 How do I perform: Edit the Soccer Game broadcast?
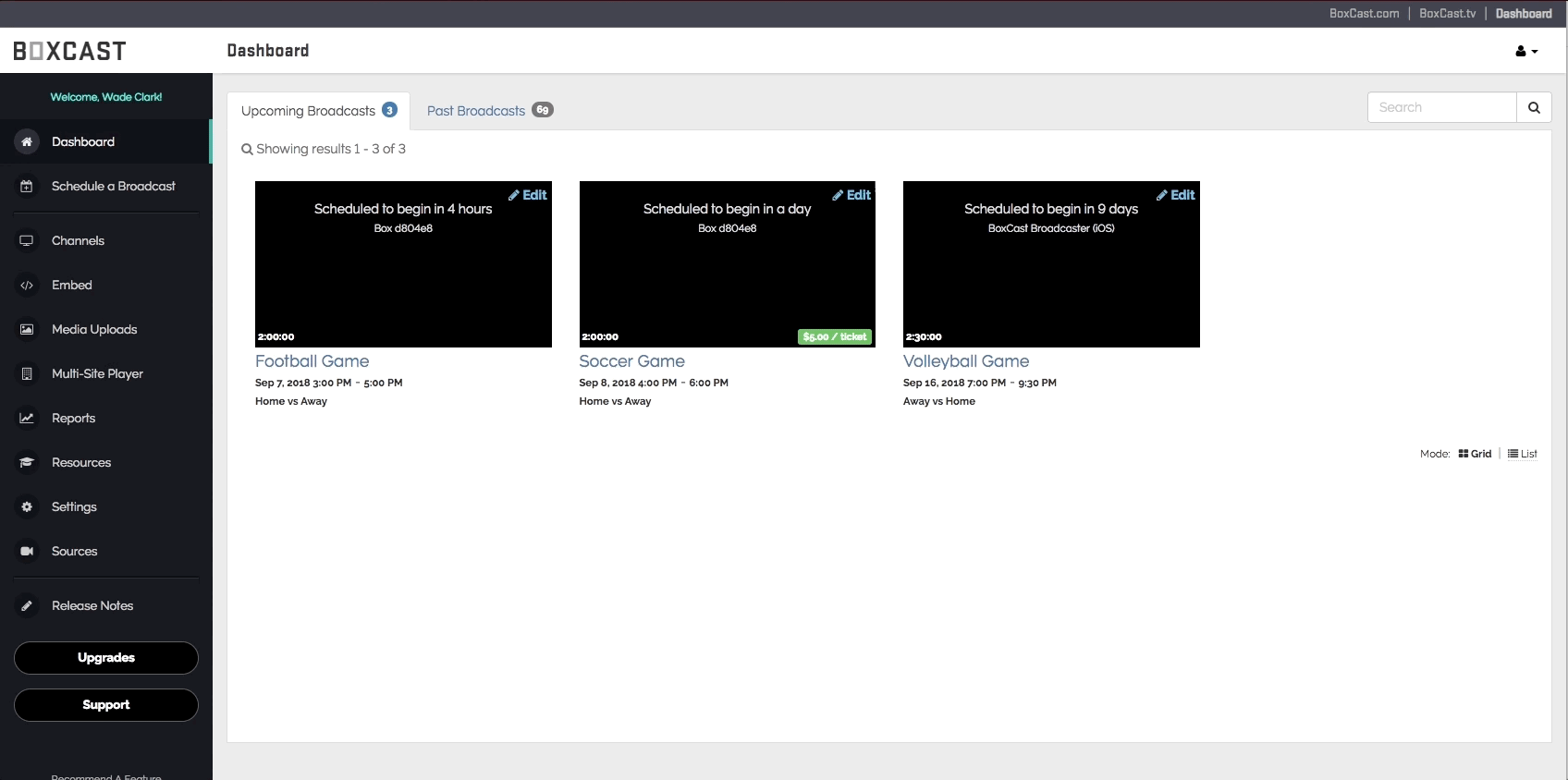coord(851,195)
